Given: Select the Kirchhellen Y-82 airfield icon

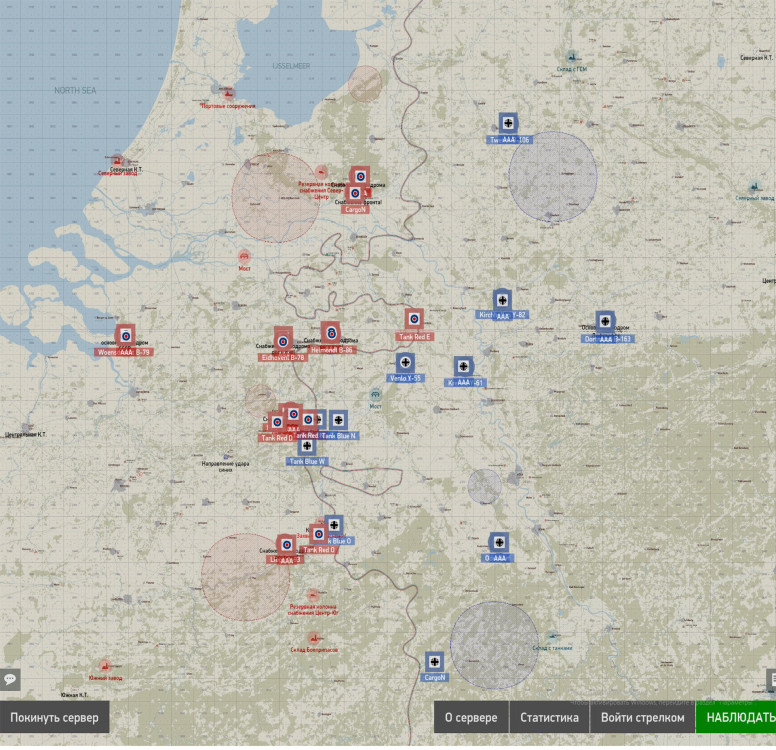Looking at the screenshot, I should pos(502,300).
